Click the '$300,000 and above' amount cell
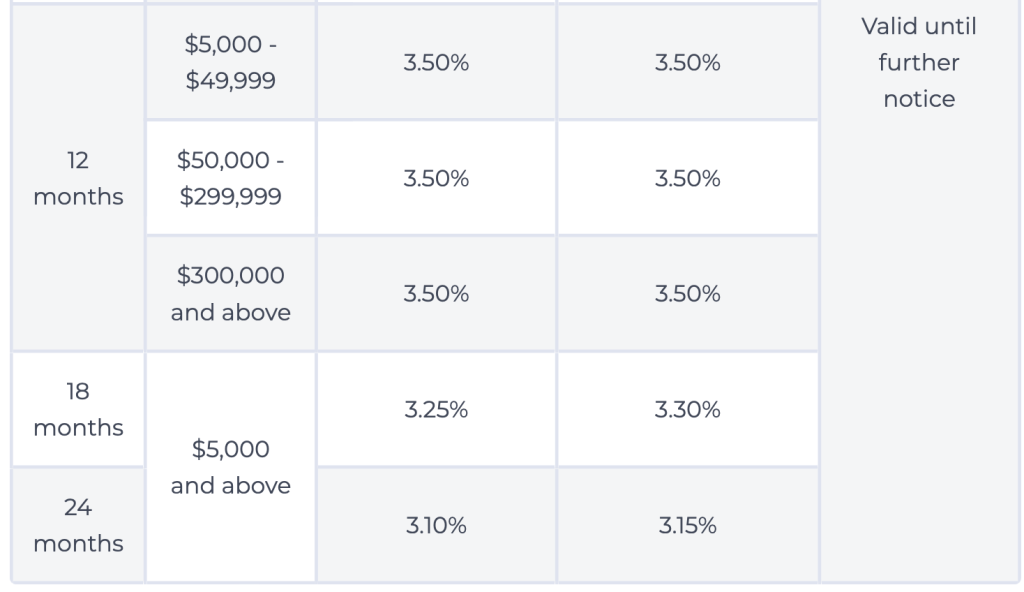The width and height of the screenshot is (1024, 592). (x=230, y=294)
